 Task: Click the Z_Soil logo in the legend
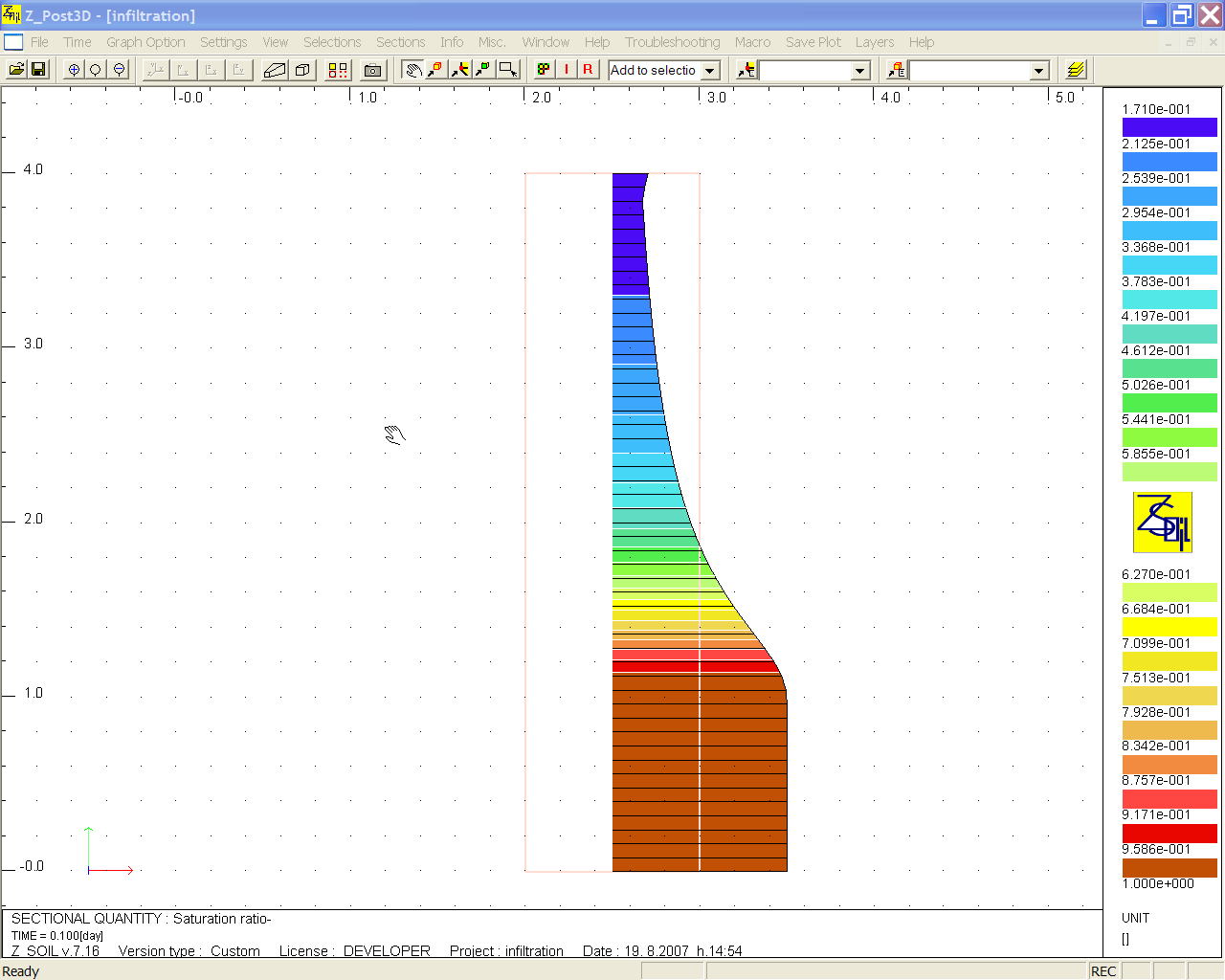pos(1162,522)
